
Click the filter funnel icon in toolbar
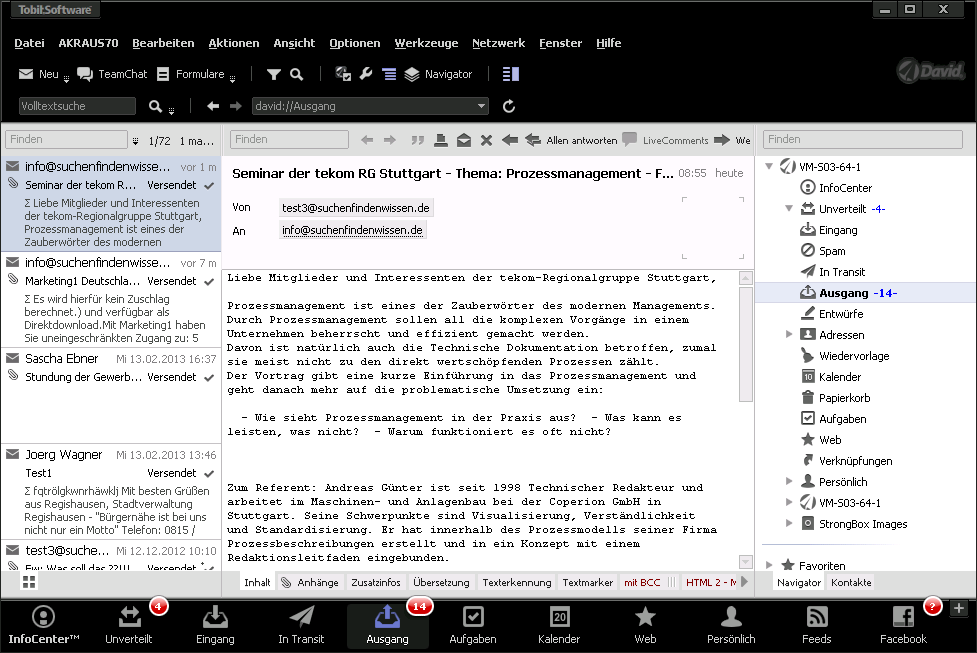pyautogui.click(x=273, y=74)
